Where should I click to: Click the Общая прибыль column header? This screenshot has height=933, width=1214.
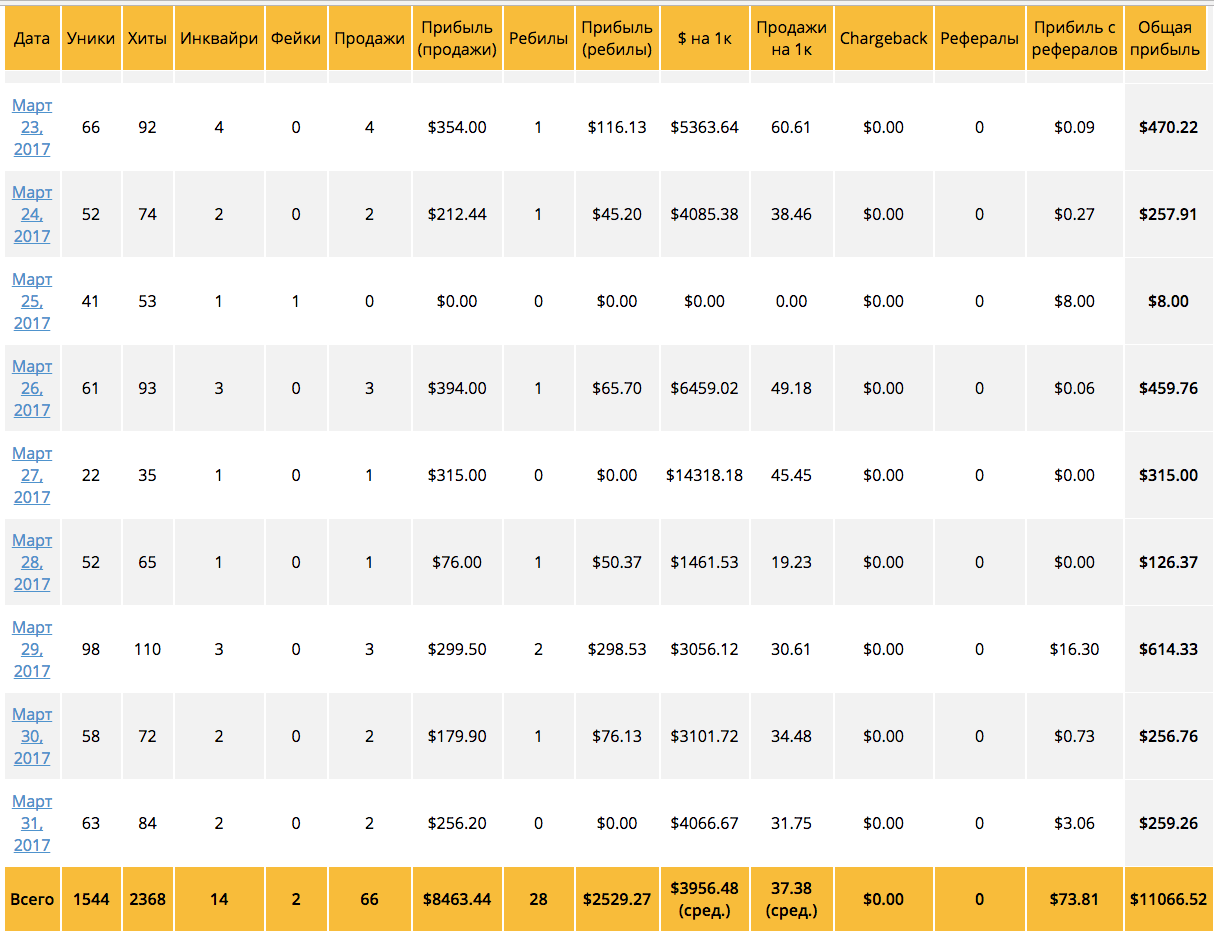[1168, 39]
